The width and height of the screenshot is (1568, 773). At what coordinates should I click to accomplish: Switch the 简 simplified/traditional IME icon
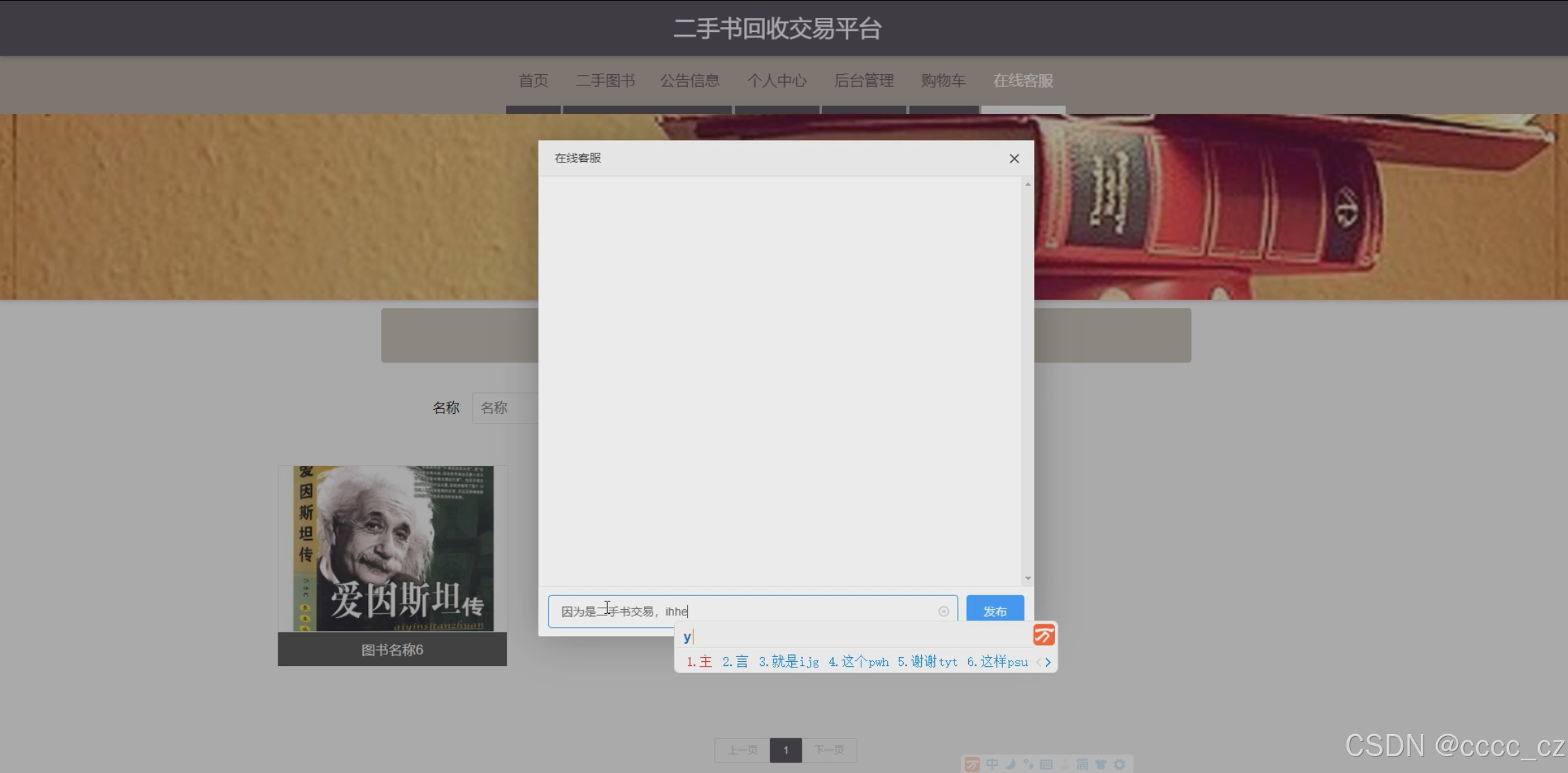pyautogui.click(x=1082, y=764)
